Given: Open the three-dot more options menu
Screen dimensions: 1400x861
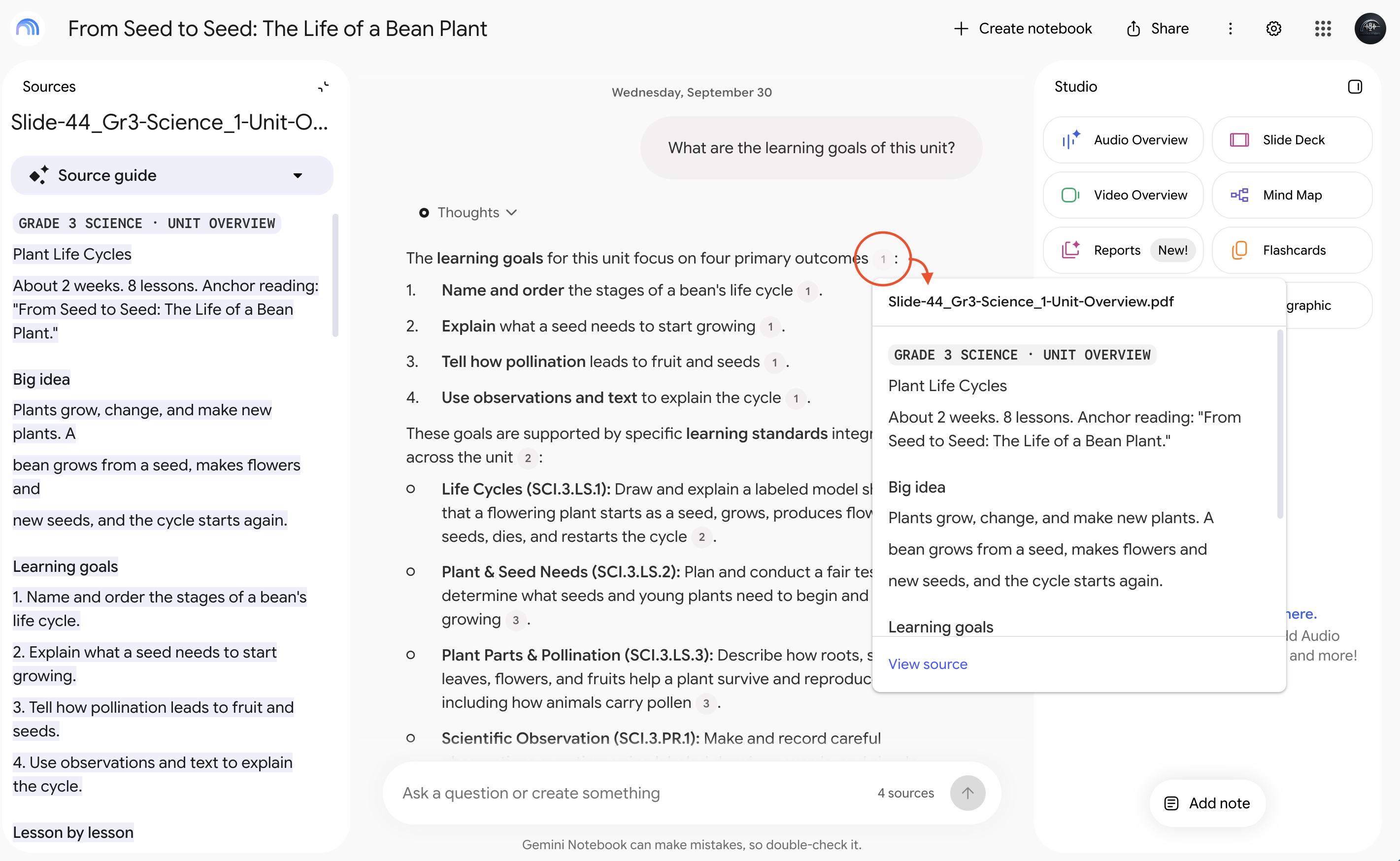Looking at the screenshot, I should coord(1231,29).
